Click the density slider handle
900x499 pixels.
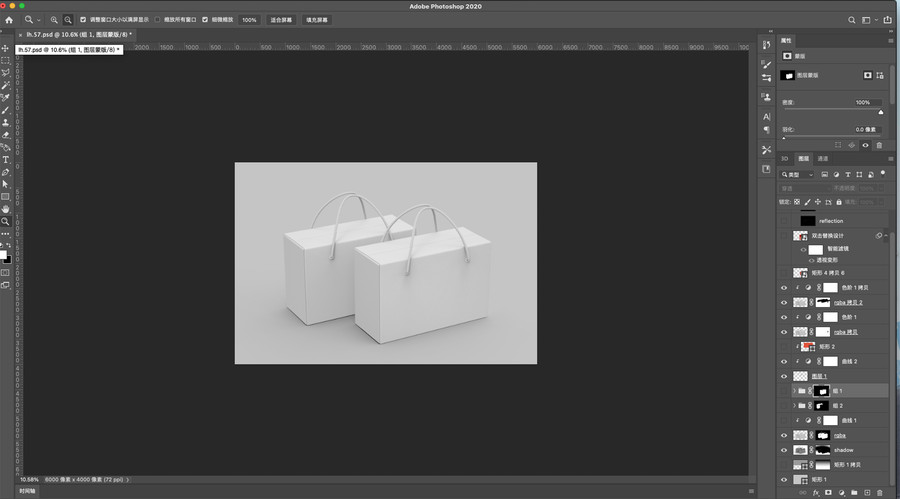click(881, 112)
